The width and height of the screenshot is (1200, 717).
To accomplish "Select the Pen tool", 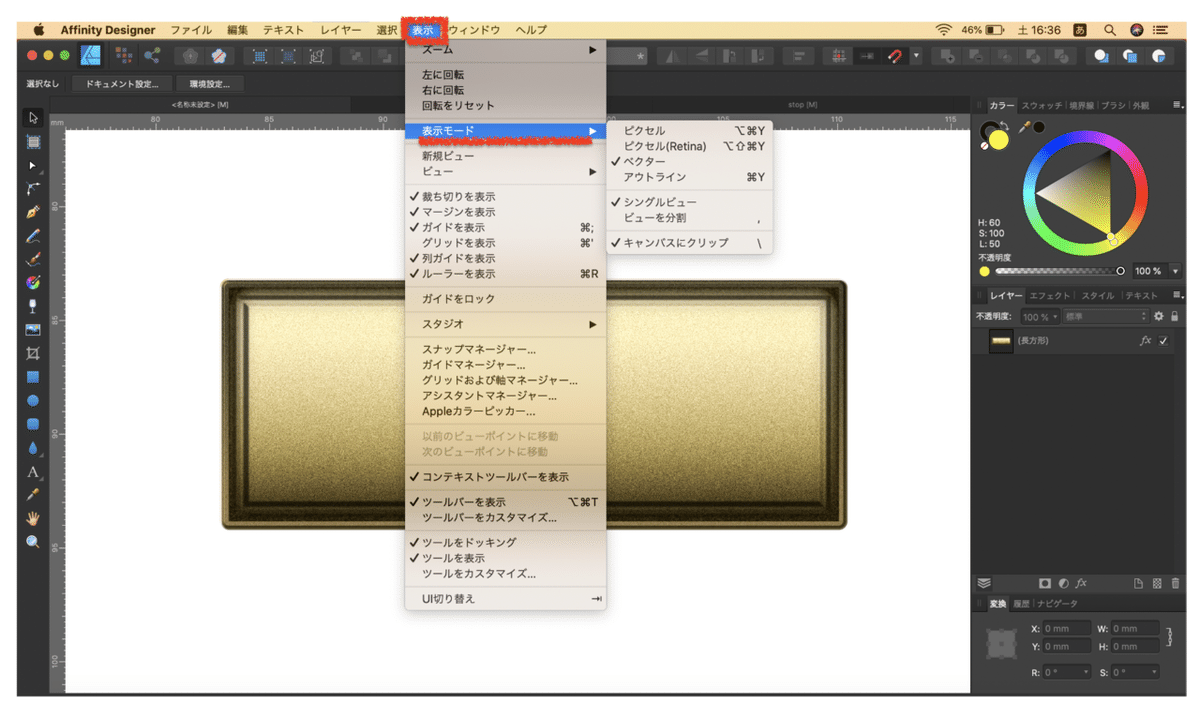I will tap(33, 212).
